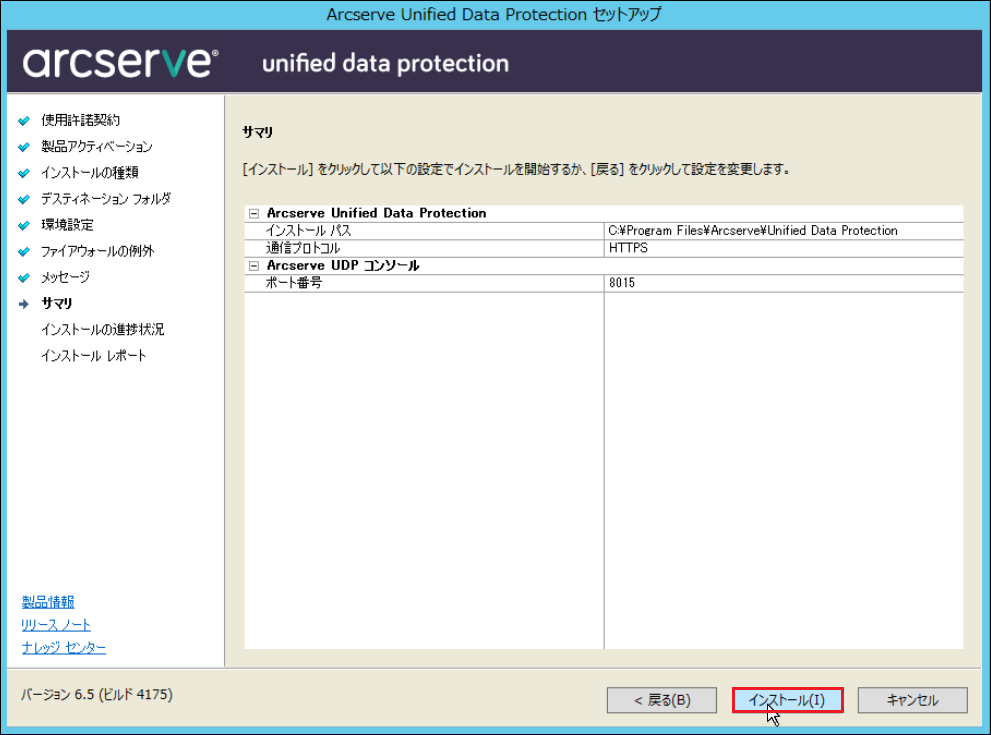Click the unified data protection header text
Viewport: 991px width, 735px height.
386,63
